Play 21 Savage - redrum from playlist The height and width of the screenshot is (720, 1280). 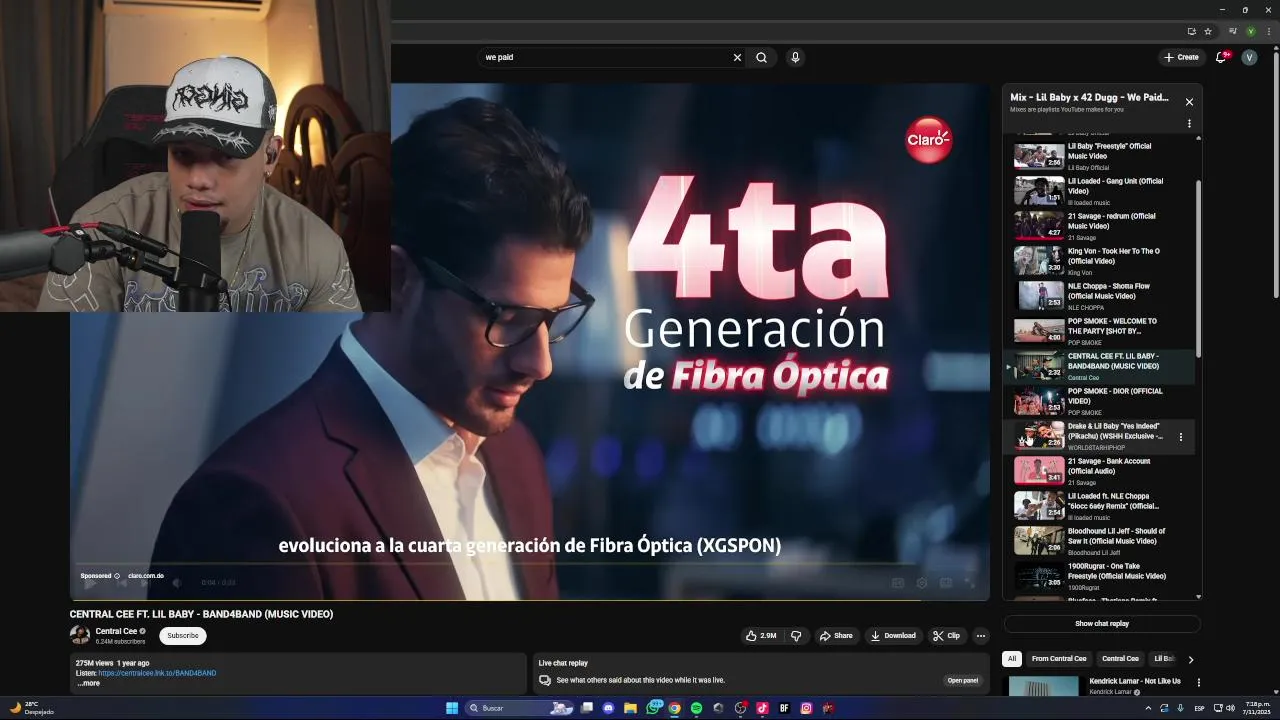(x=1098, y=226)
